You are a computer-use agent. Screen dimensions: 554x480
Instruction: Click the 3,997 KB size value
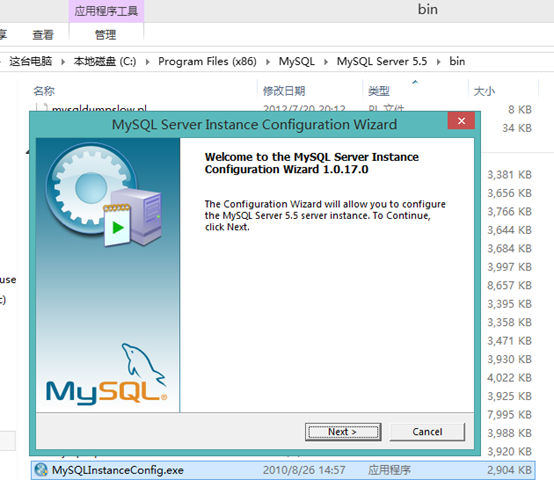click(x=509, y=267)
